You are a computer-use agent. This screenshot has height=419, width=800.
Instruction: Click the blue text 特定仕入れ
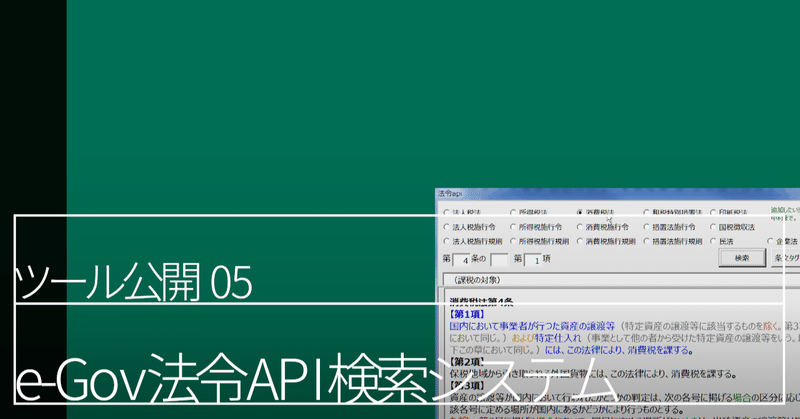(558, 338)
